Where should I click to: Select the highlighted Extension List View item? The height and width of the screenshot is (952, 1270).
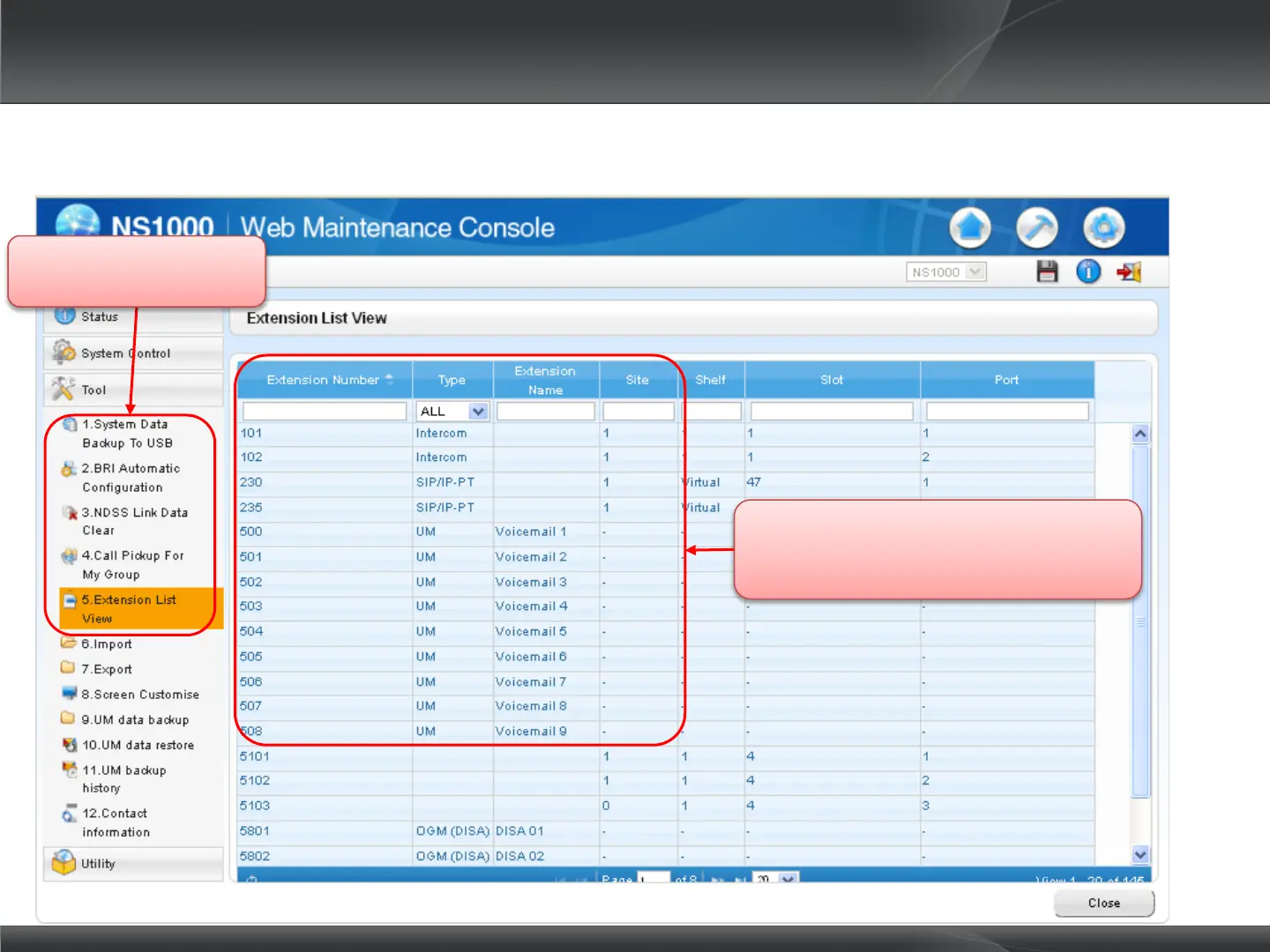point(139,609)
